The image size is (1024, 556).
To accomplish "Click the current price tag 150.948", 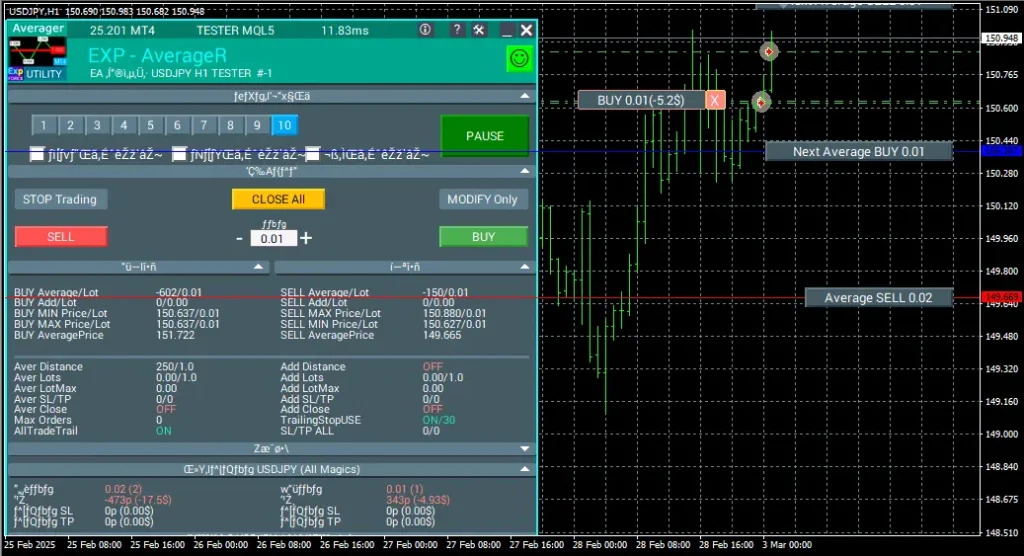I will point(1001,39).
